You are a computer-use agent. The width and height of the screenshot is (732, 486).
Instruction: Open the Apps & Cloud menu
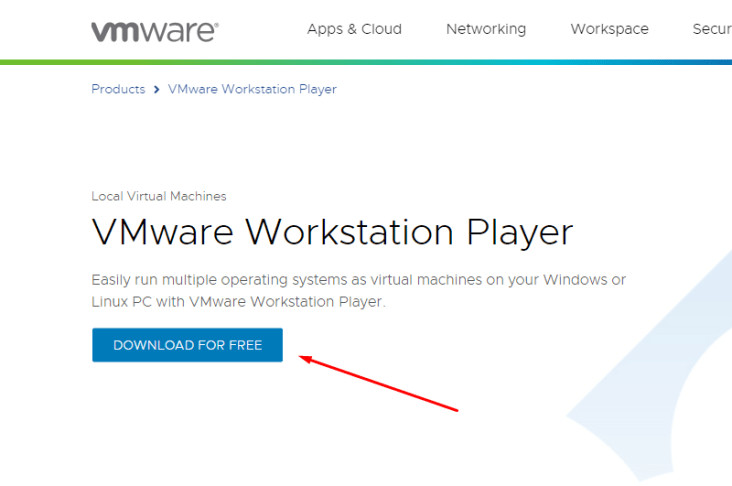[354, 29]
